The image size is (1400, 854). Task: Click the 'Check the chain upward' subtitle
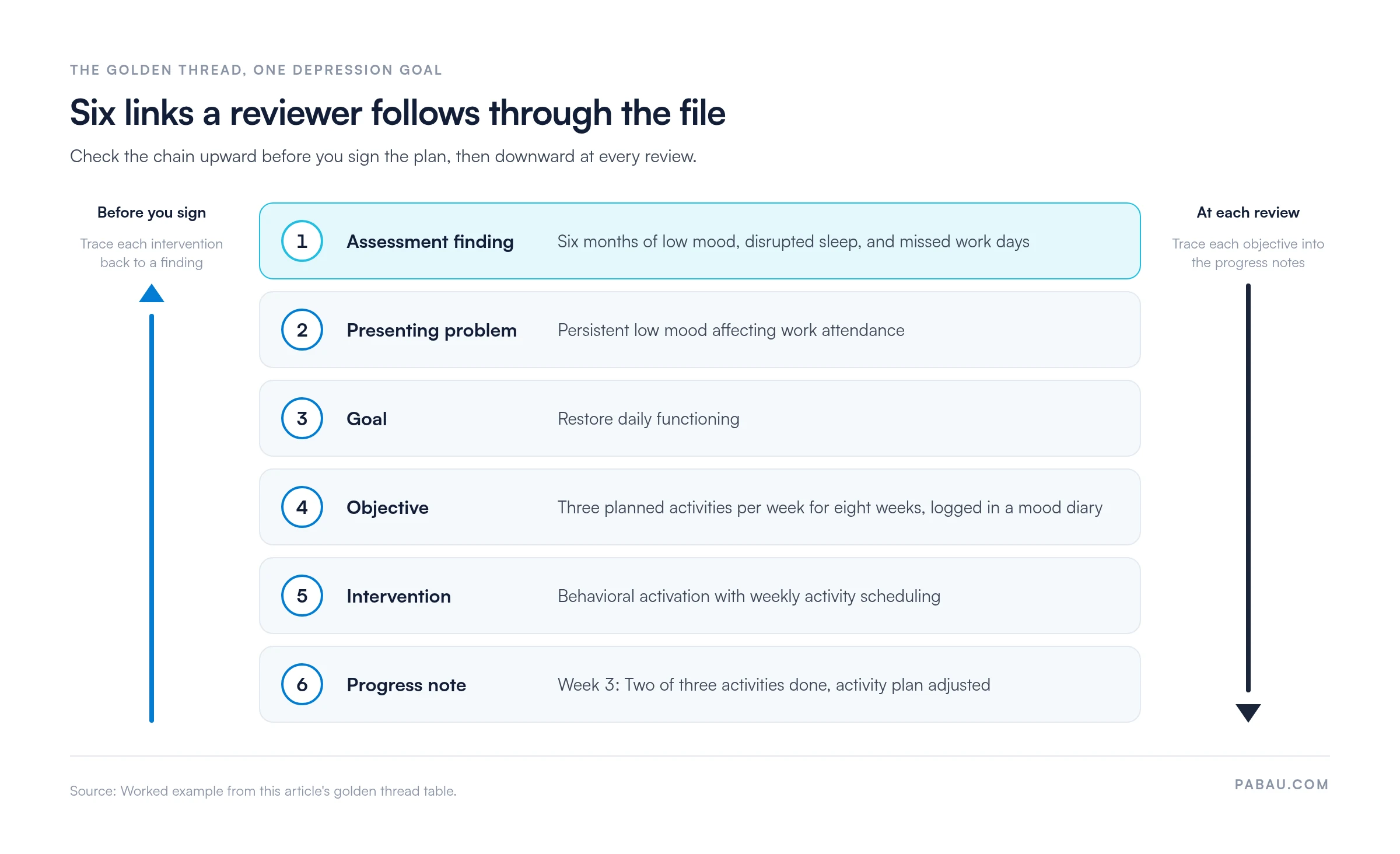click(383, 156)
